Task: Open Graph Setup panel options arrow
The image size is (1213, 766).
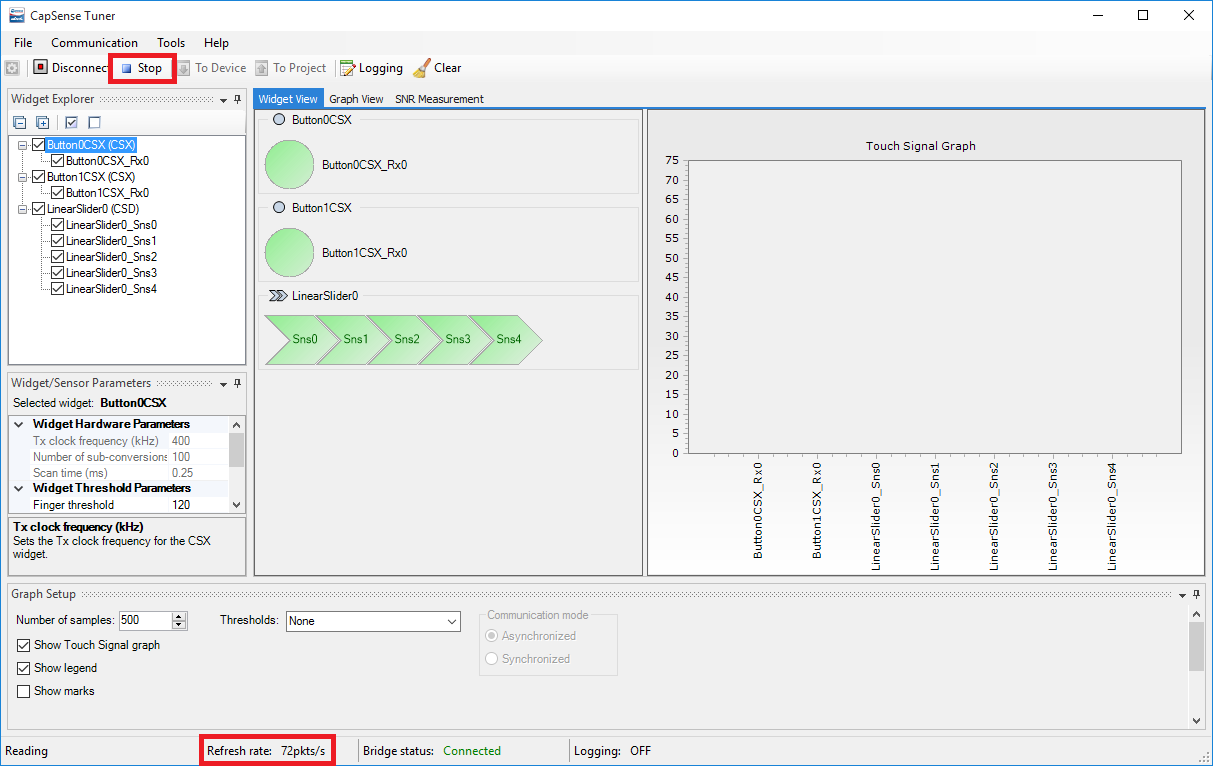Action: coord(1182,594)
